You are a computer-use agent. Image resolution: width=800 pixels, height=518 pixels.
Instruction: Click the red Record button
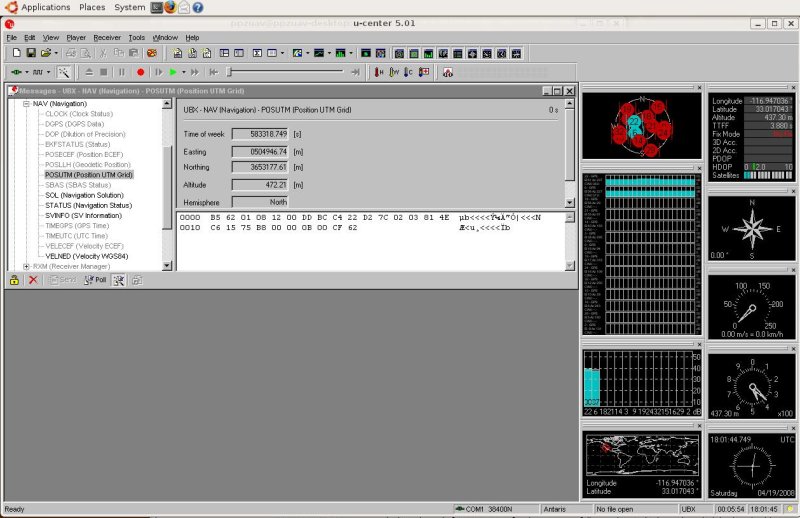point(140,72)
